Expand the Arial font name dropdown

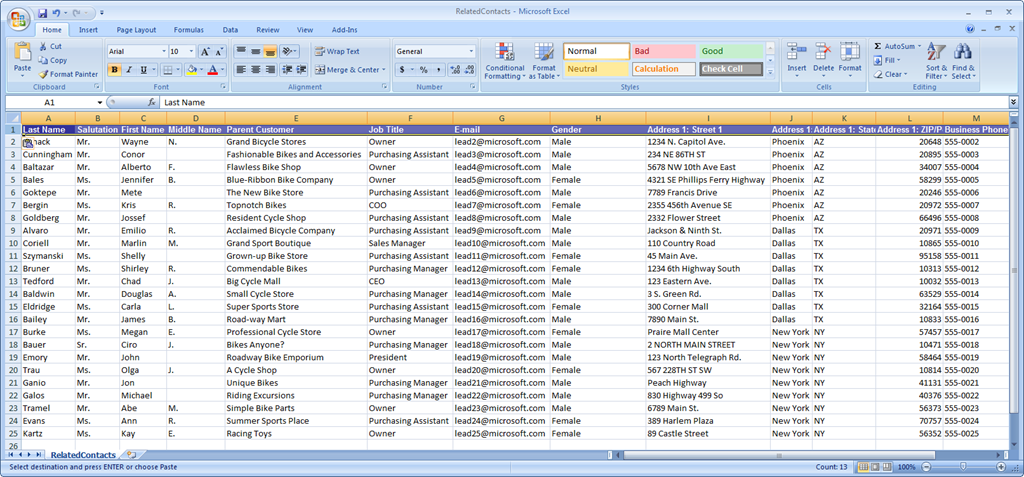point(163,52)
